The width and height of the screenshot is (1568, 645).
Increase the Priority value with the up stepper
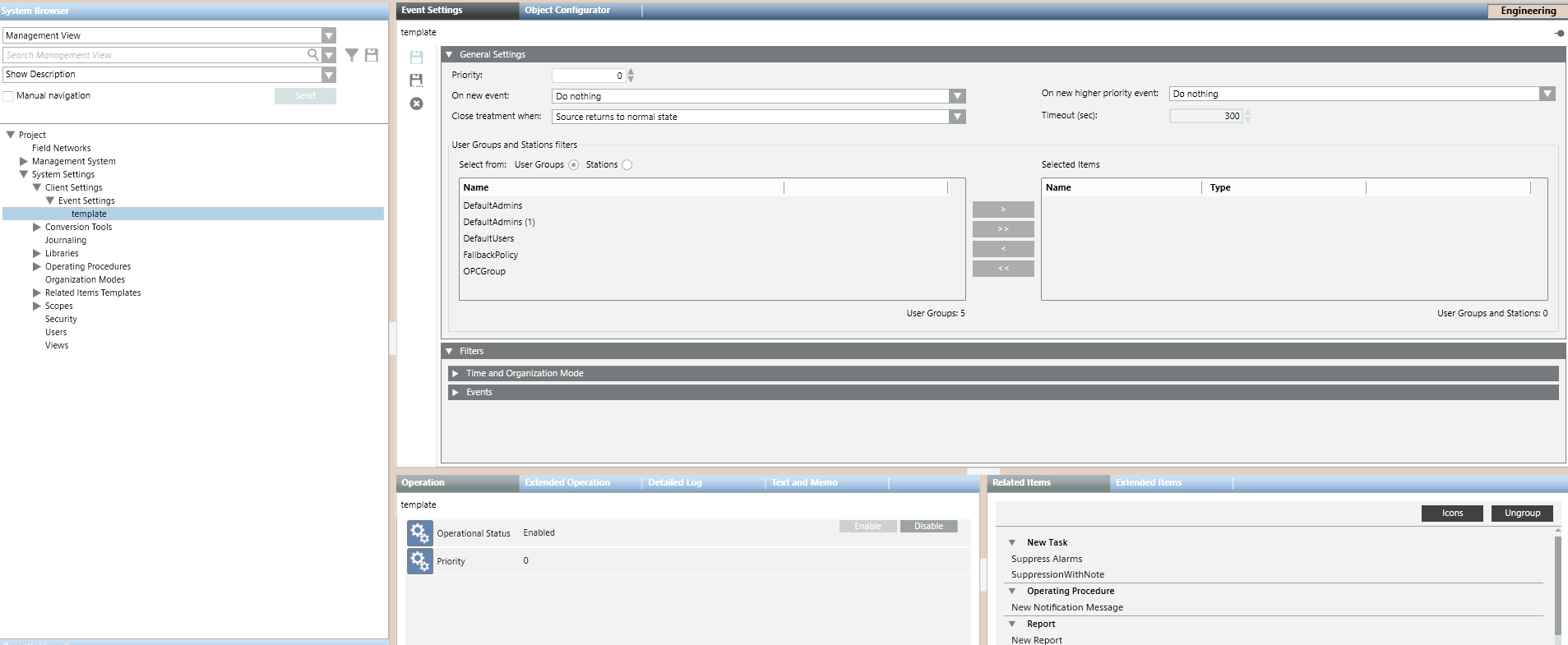[x=631, y=71]
